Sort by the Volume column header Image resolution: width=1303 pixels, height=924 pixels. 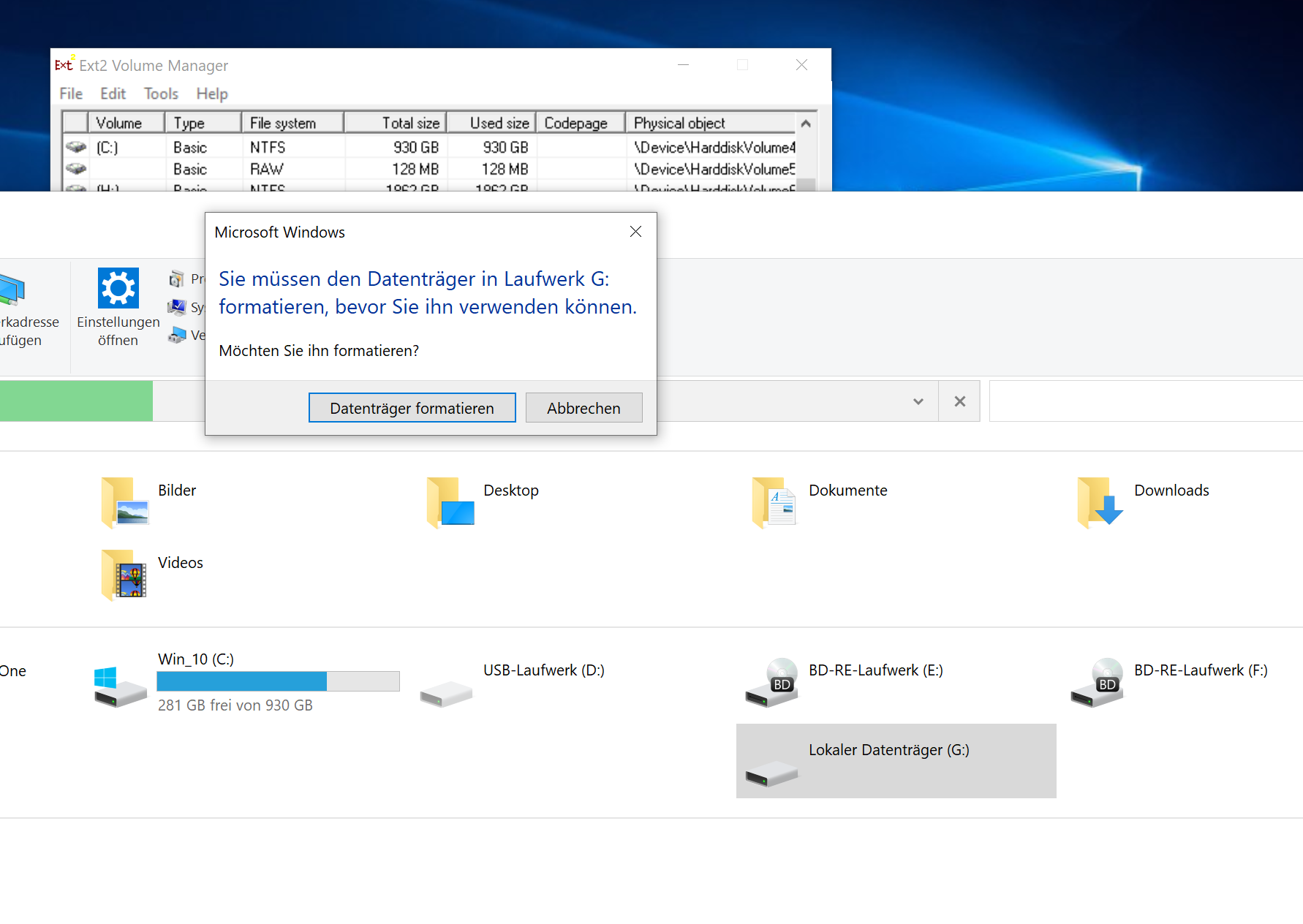point(126,123)
